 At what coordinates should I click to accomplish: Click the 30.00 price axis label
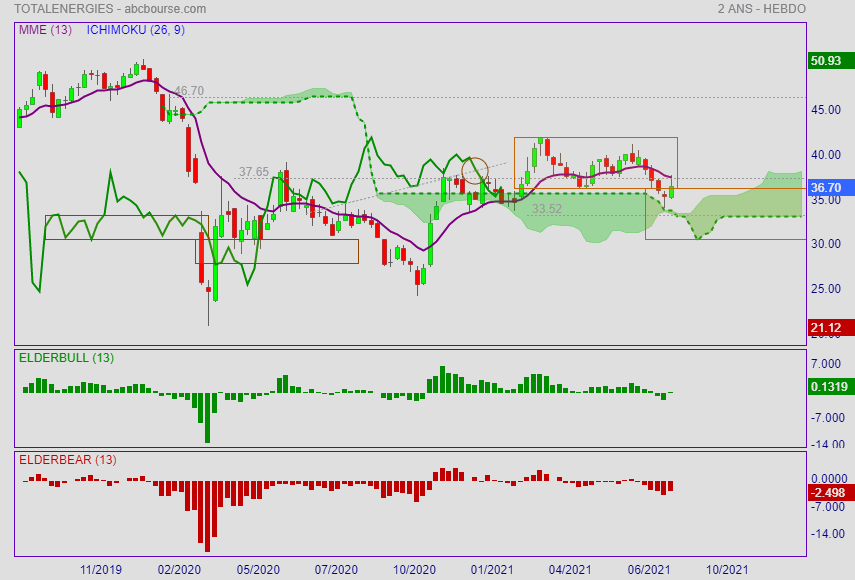coord(826,244)
